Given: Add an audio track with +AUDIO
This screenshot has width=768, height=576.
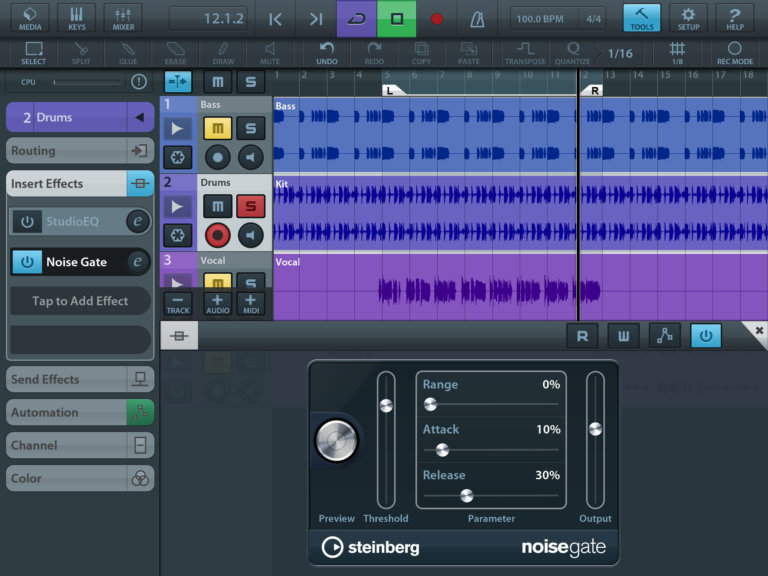Looking at the screenshot, I should point(217,304).
